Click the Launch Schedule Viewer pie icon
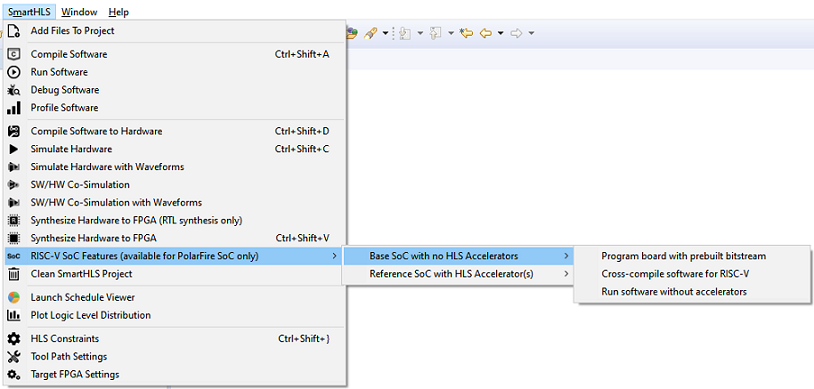The width and height of the screenshot is (814, 389). pyautogui.click(x=14, y=298)
